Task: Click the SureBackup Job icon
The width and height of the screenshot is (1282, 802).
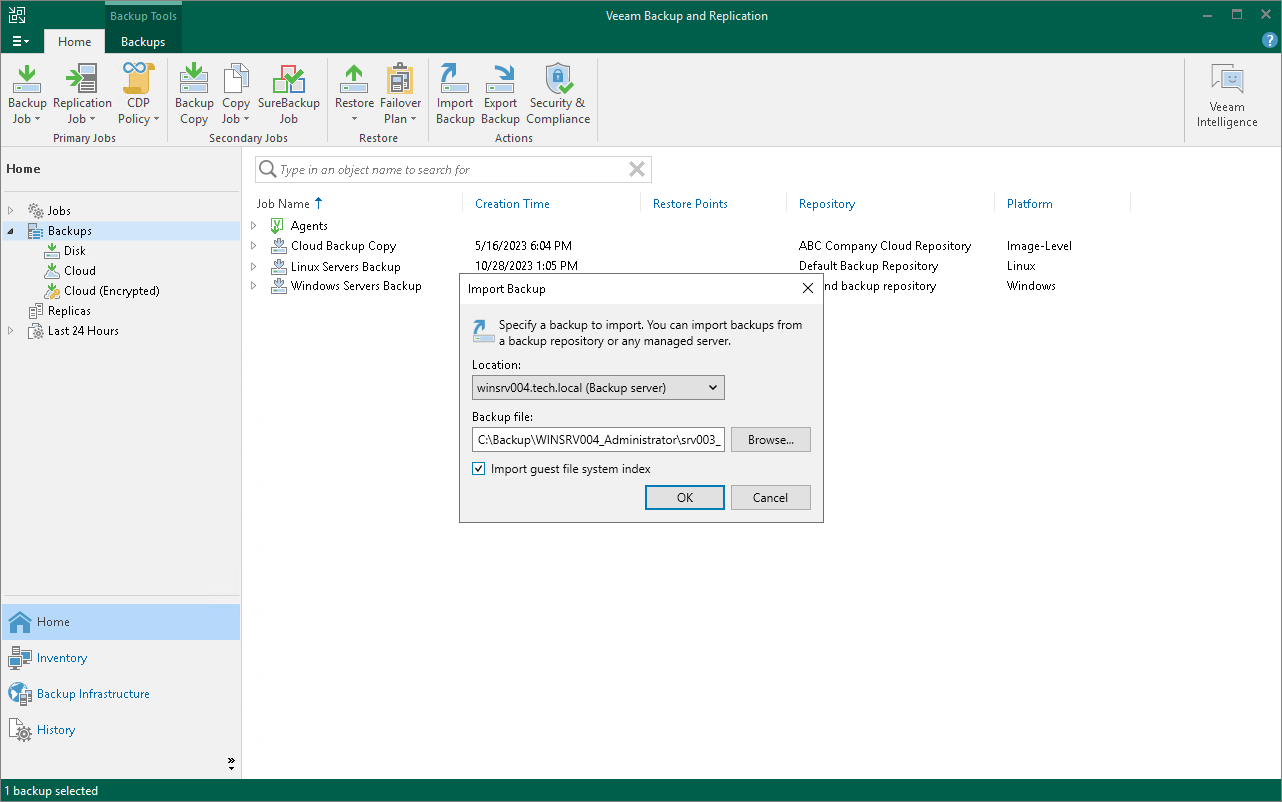Action: 289,90
